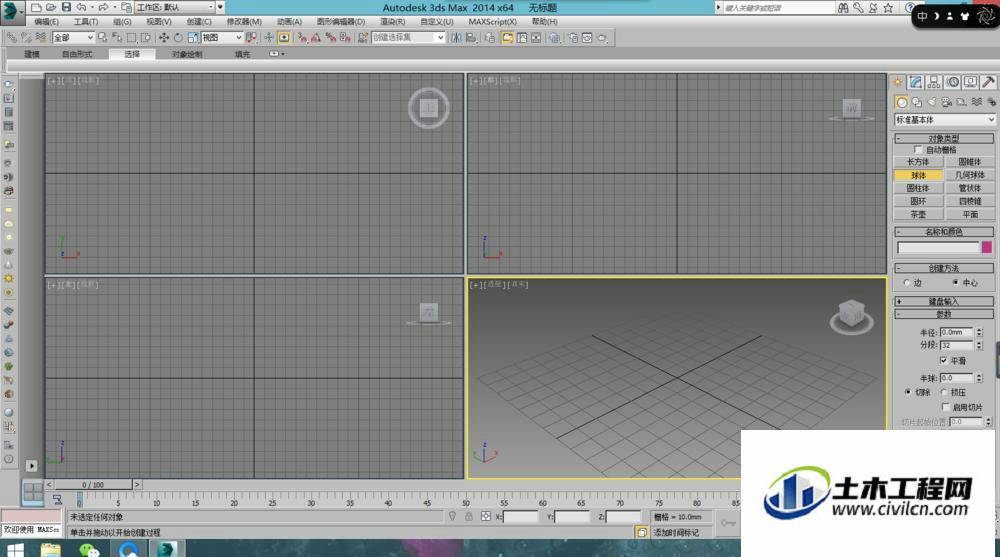Select the 挤压 radio button
This screenshot has width=1000, height=557.
[x=944, y=392]
